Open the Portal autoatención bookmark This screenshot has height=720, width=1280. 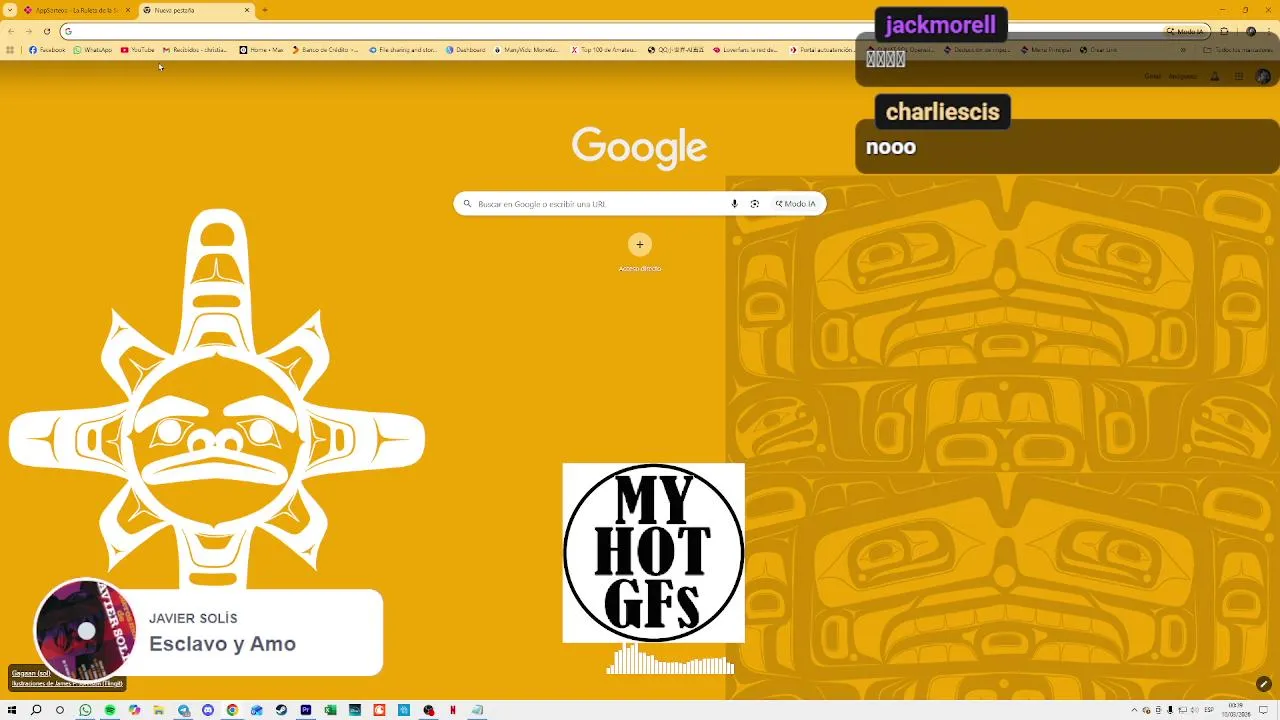822,49
